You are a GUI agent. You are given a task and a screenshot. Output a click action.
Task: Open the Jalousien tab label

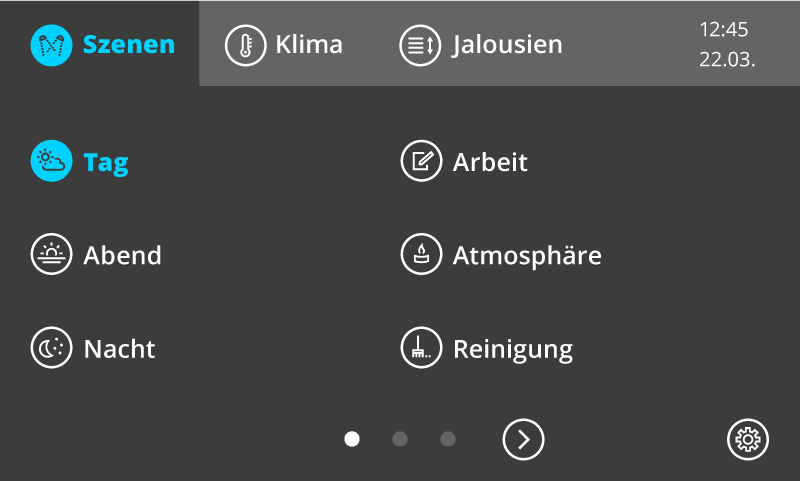point(507,45)
